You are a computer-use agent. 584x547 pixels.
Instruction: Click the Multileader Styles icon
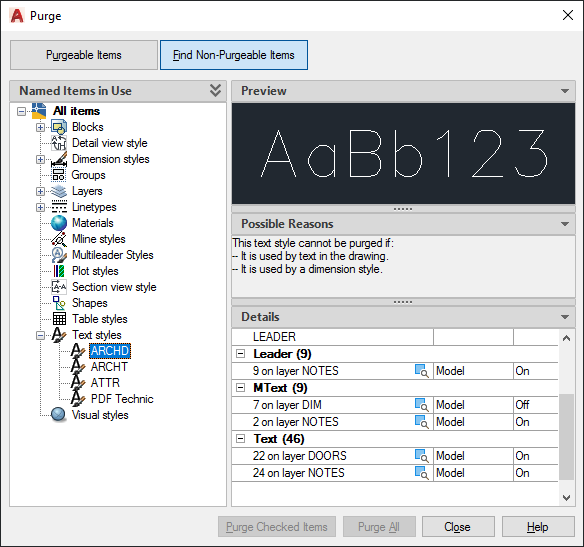click(59, 255)
